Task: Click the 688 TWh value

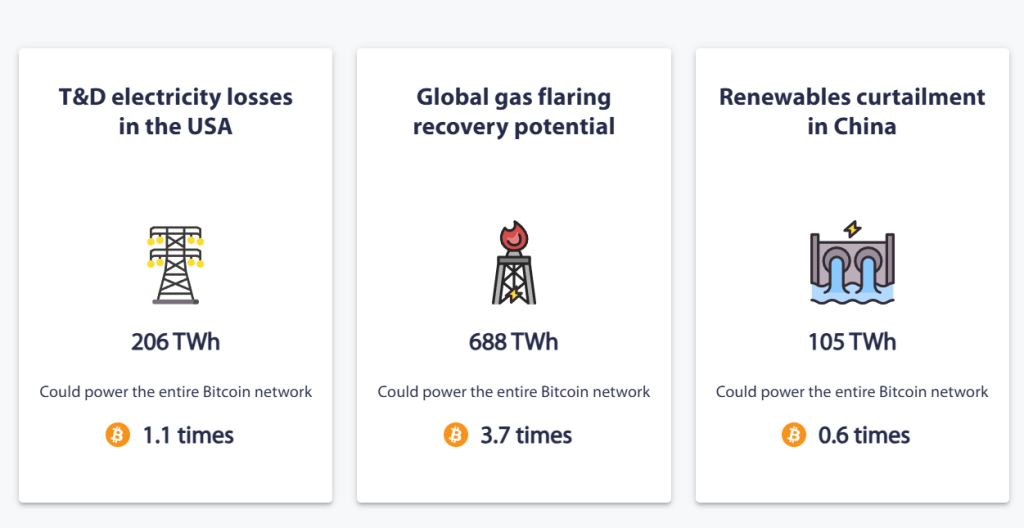Action: pos(514,342)
